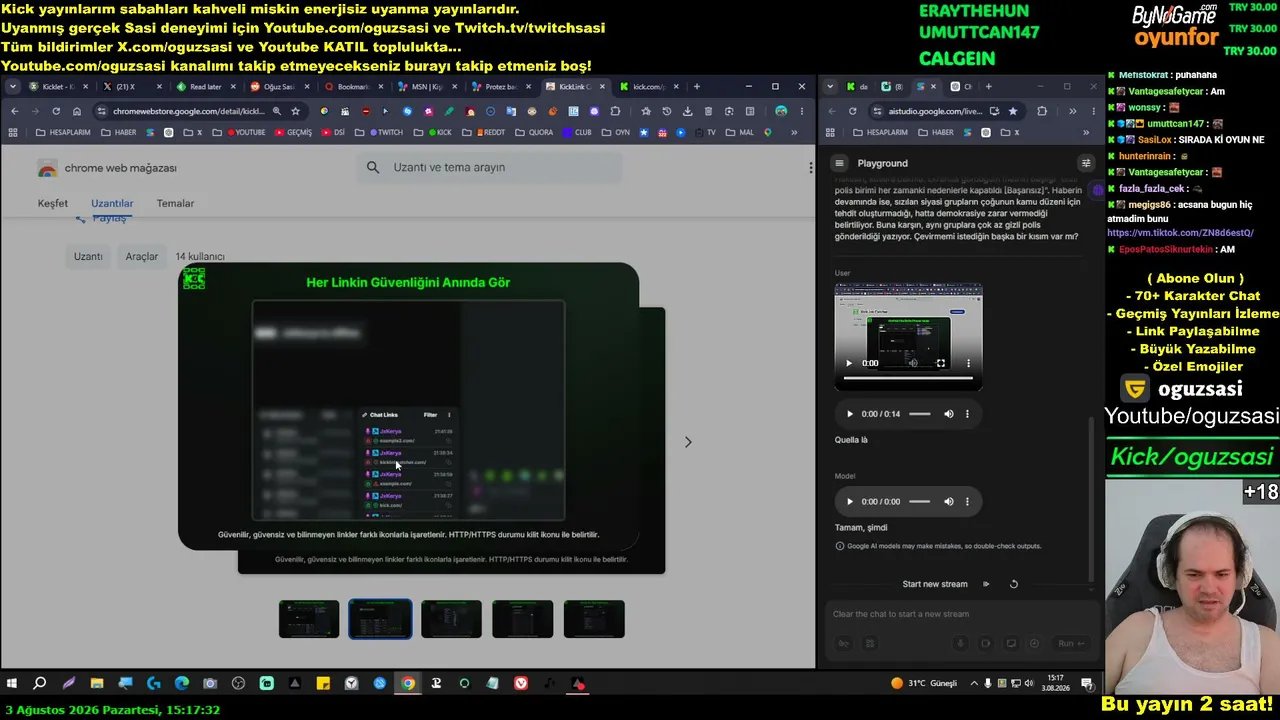Switch to the Uzantılar tab

coord(112,204)
